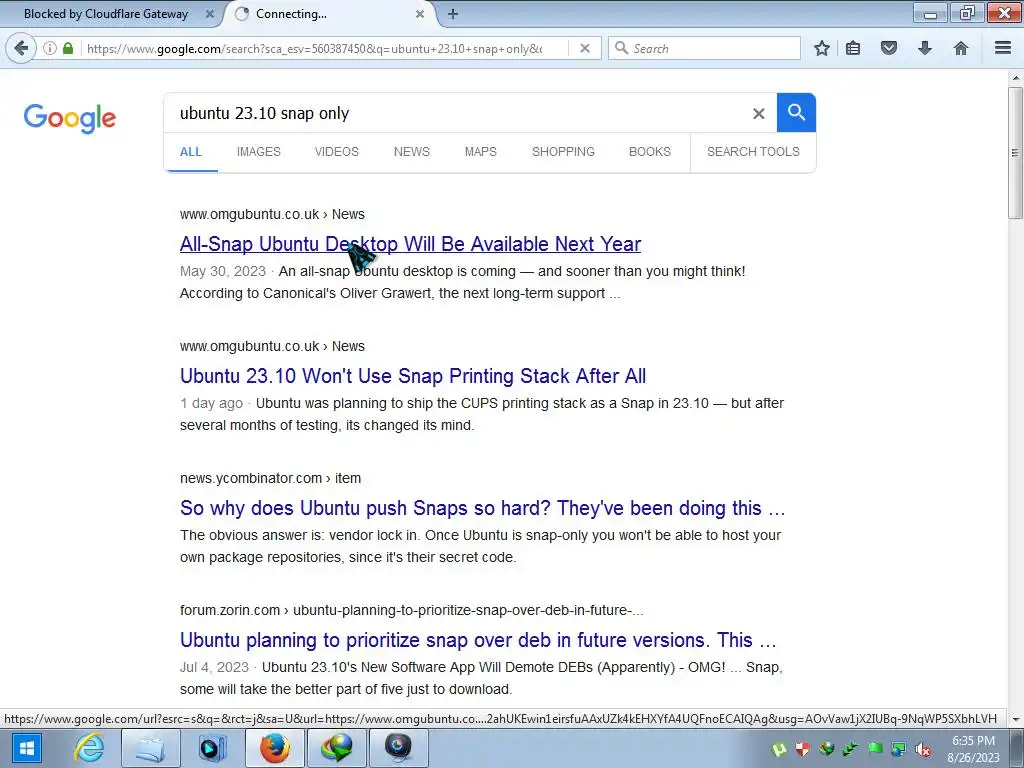Click the scrollbar down arrow

point(1016,719)
